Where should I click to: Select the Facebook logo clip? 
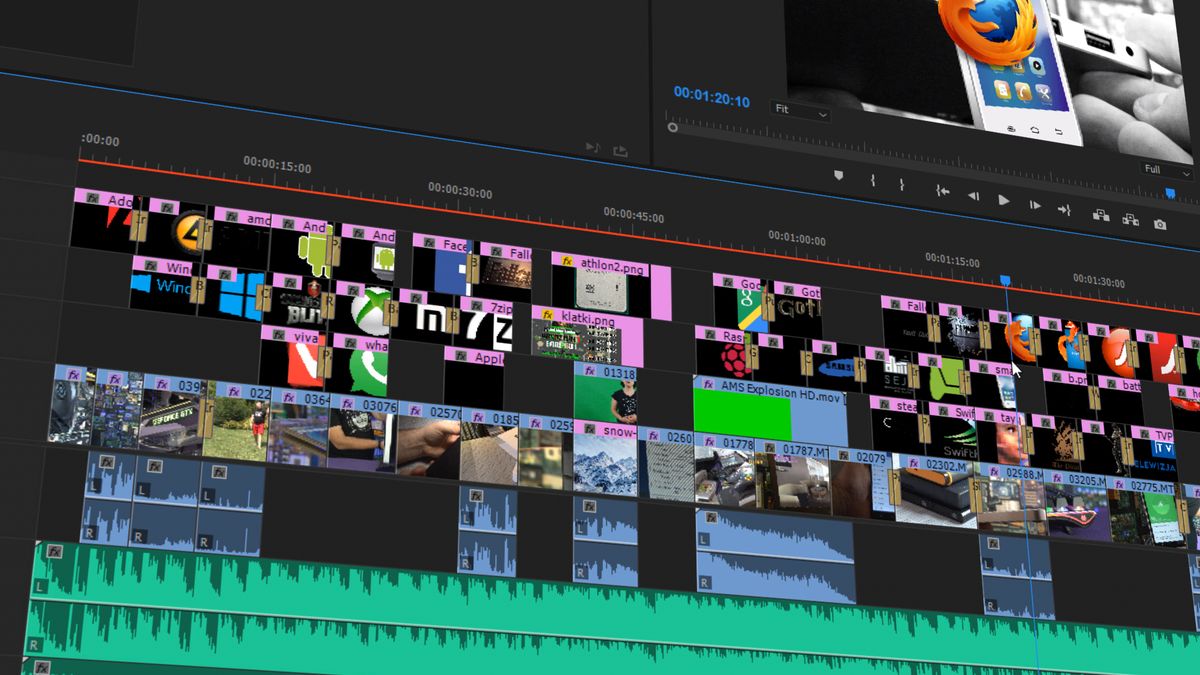click(442, 266)
